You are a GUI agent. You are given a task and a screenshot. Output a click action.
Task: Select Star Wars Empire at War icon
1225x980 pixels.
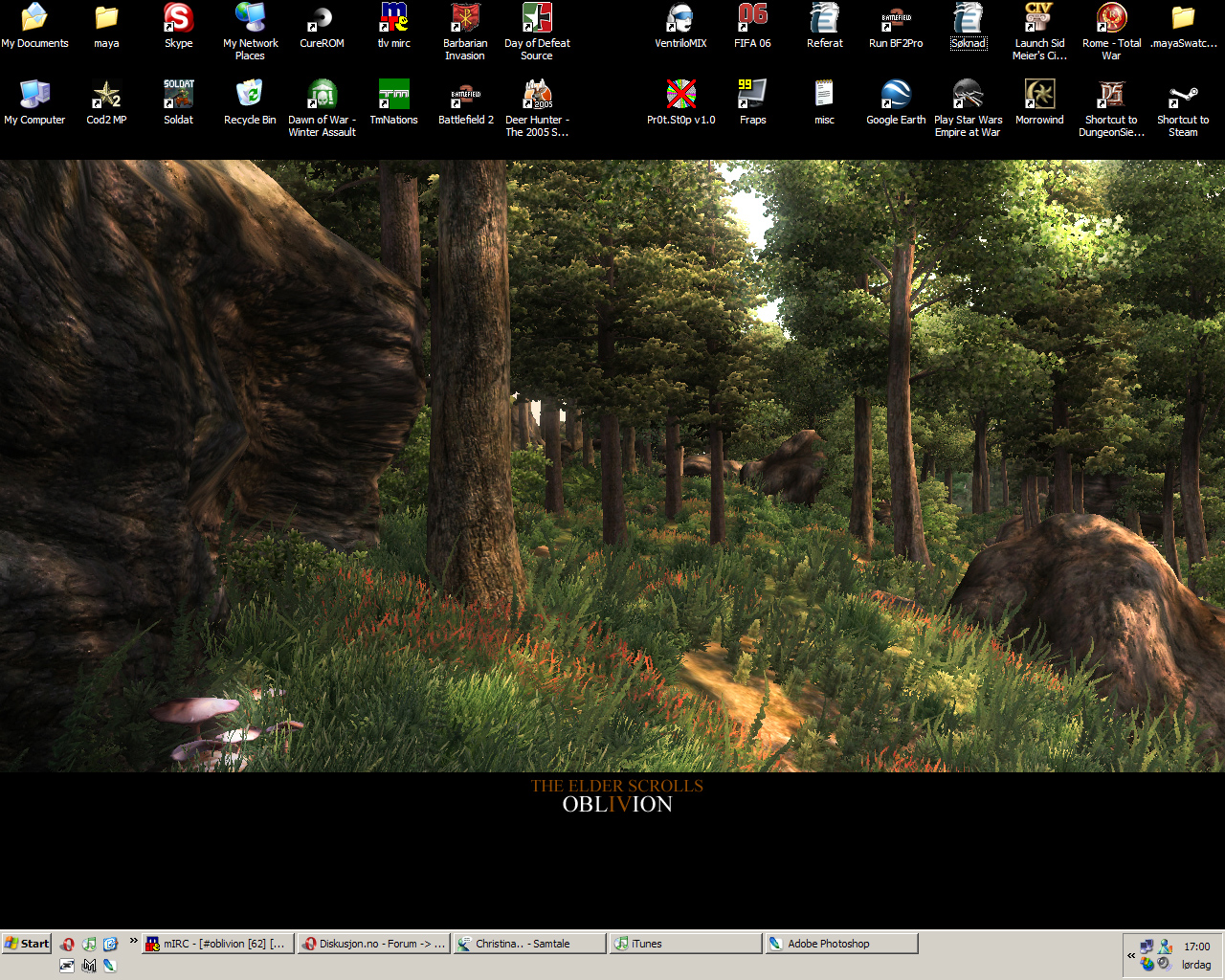click(x=968, y=108)
